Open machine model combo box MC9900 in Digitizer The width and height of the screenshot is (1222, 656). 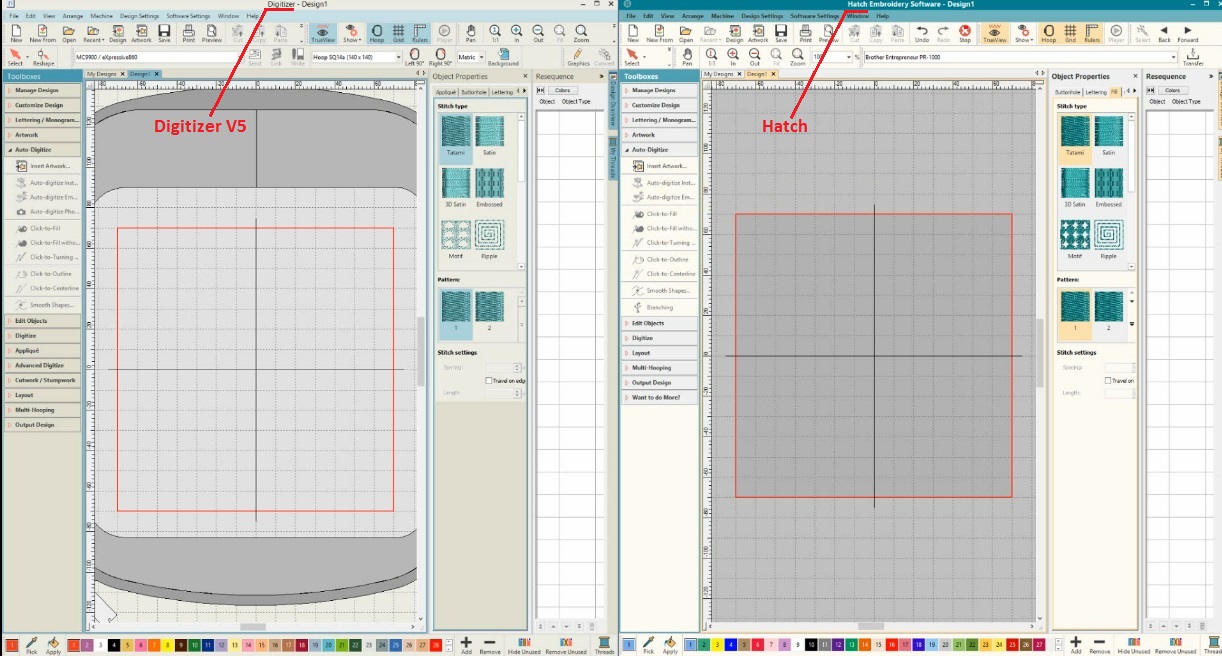tap(157, 57)
